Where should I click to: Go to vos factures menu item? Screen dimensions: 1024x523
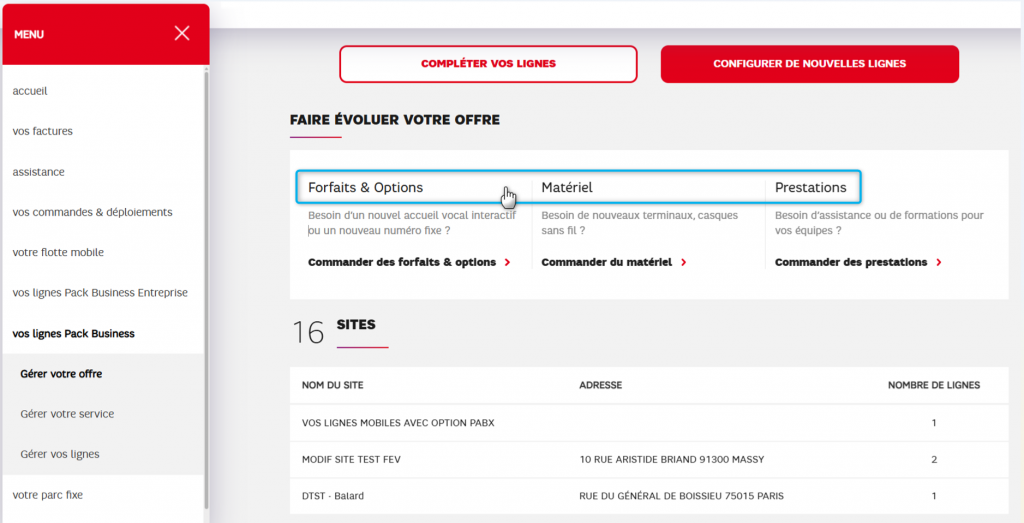[43, 131]
